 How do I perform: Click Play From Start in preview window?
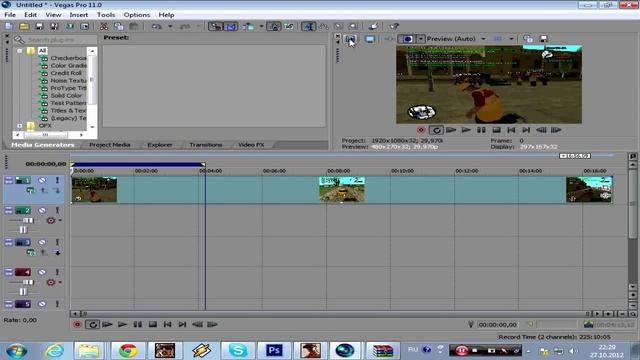point(451,130)
